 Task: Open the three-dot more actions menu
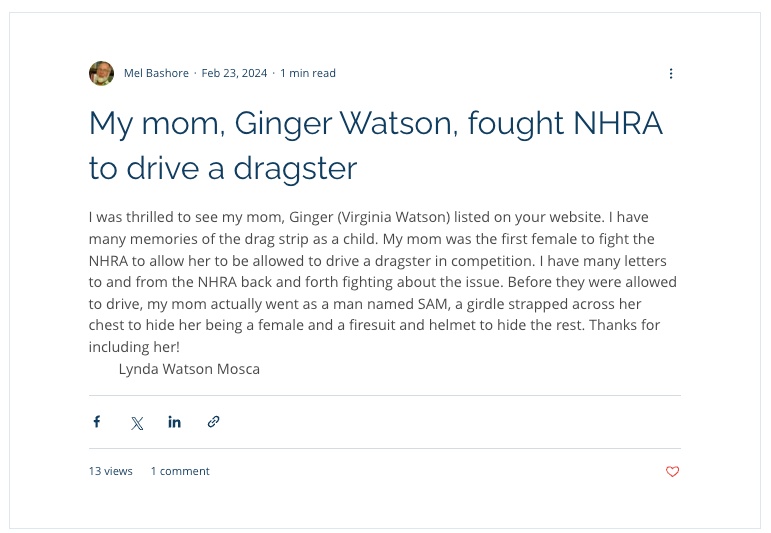(x=671, y=73)
